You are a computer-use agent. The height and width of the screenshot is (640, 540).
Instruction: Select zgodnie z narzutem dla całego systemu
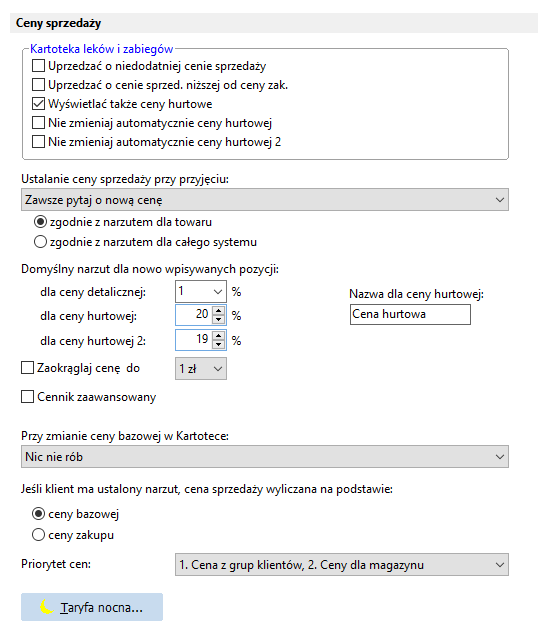40,242
